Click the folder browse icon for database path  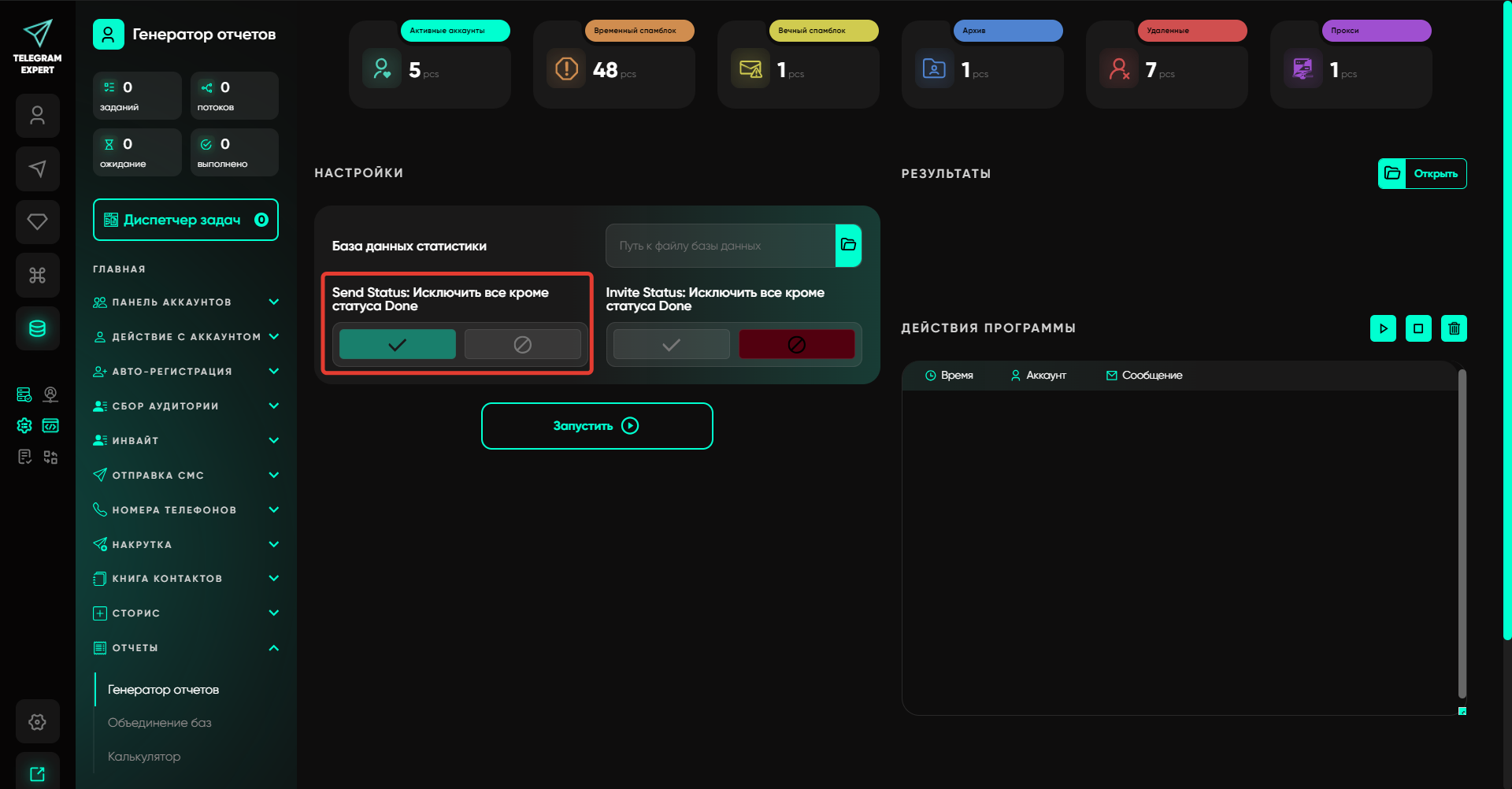[848, 245]
